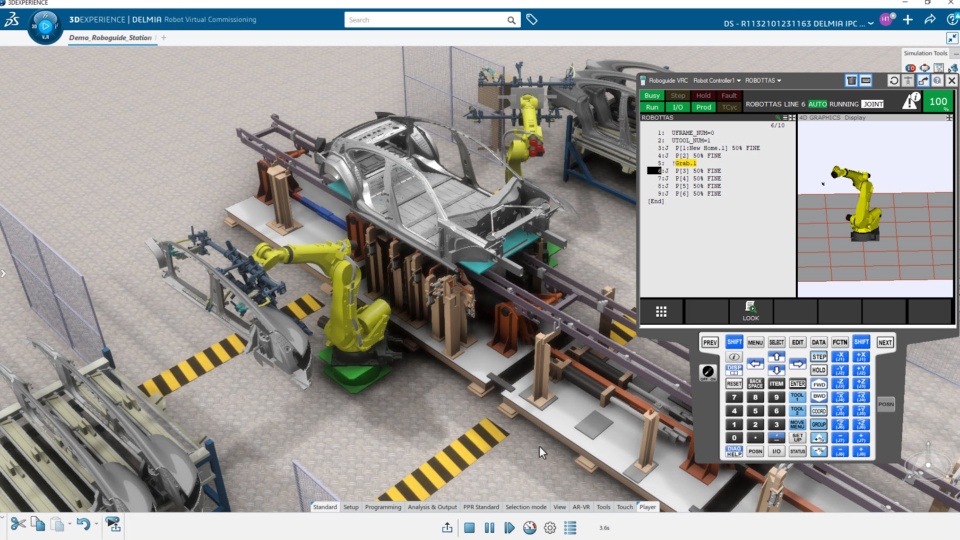Click the share/export icon in player bar
Viewport: 960px width, 540px height.
click(448, 528)
